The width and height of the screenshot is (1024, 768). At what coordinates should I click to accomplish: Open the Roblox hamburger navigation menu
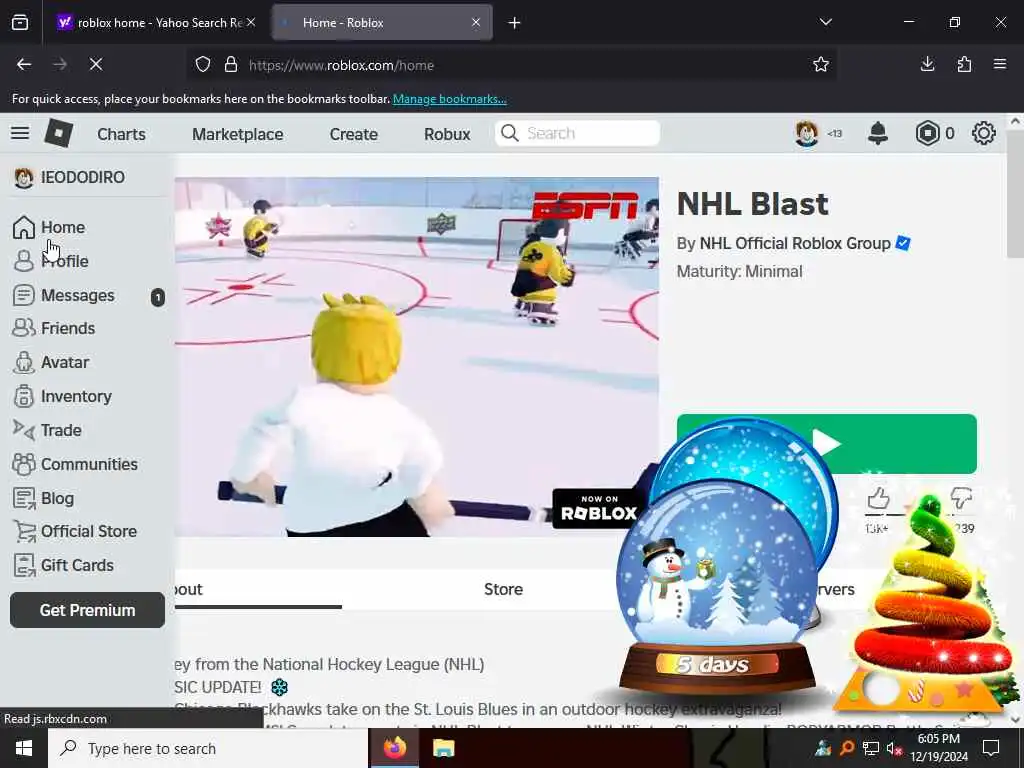(20, 133)
